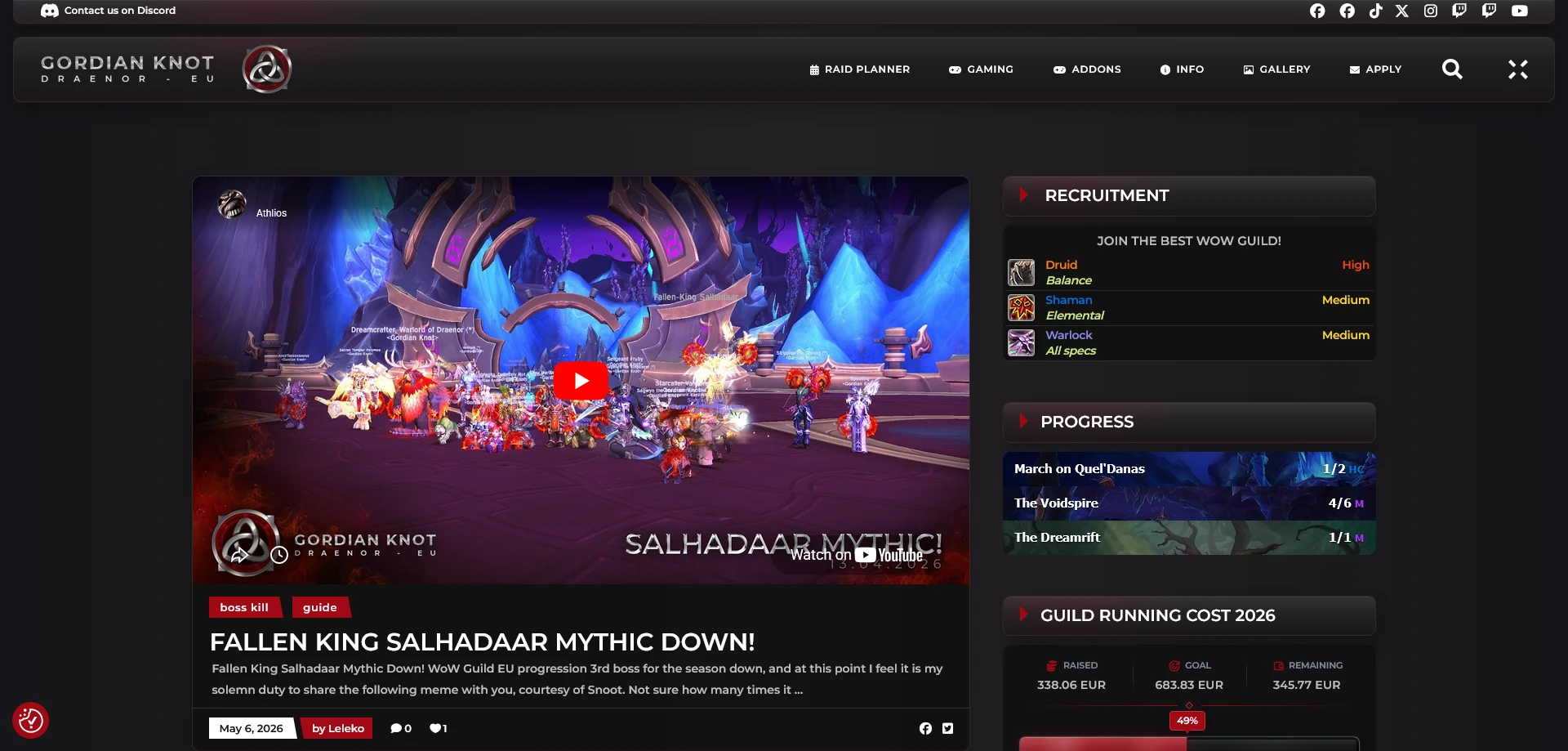Image resolution: width=1568 pixels, height=751 pixels.
Task: Open cookie consent settings icon
Action: (x=31, y=720)
